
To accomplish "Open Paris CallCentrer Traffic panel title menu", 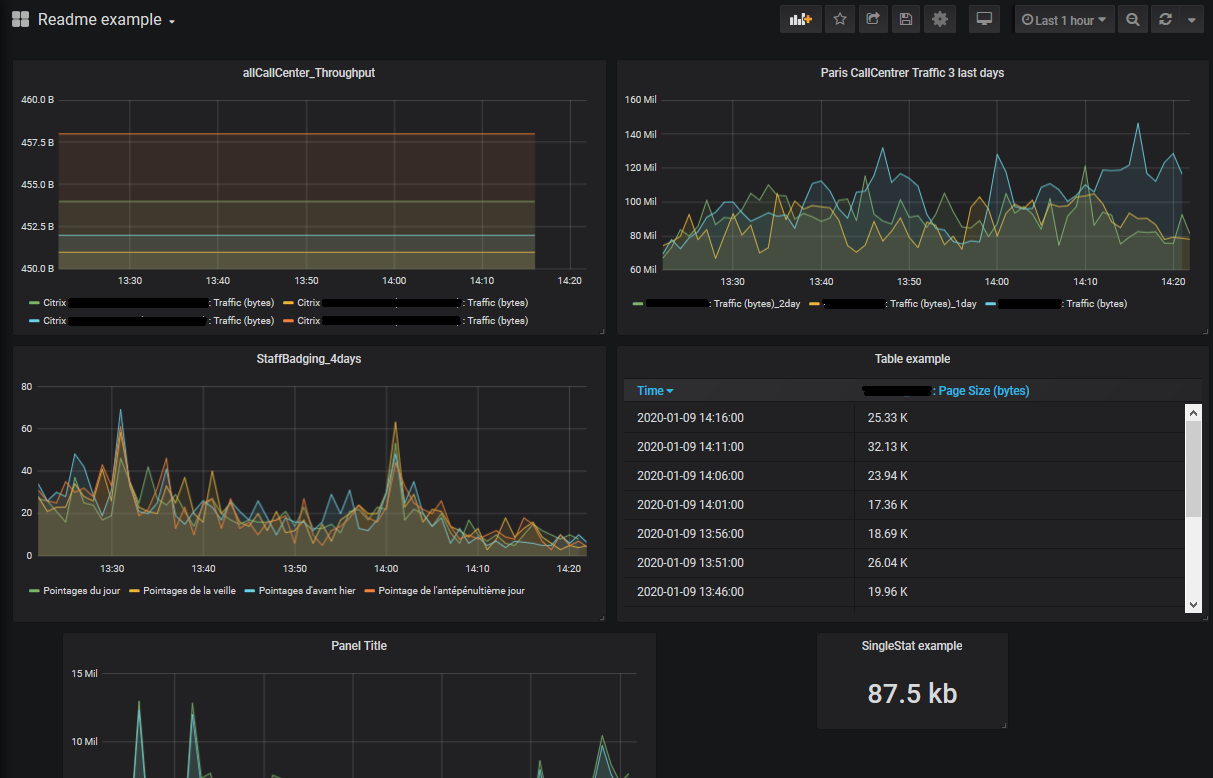I will 912,73.
